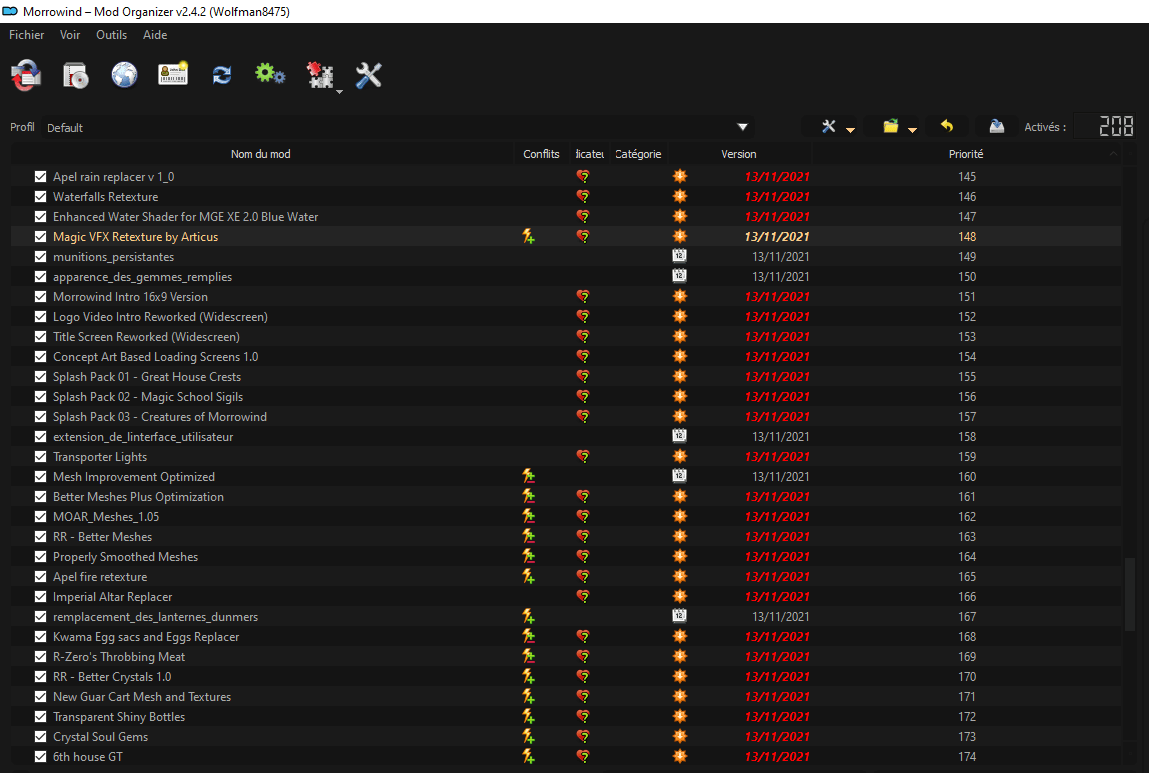1149x773 pixels.
Task: Disable the Transporter Lights mod checkbox
Action: (41, 457)
